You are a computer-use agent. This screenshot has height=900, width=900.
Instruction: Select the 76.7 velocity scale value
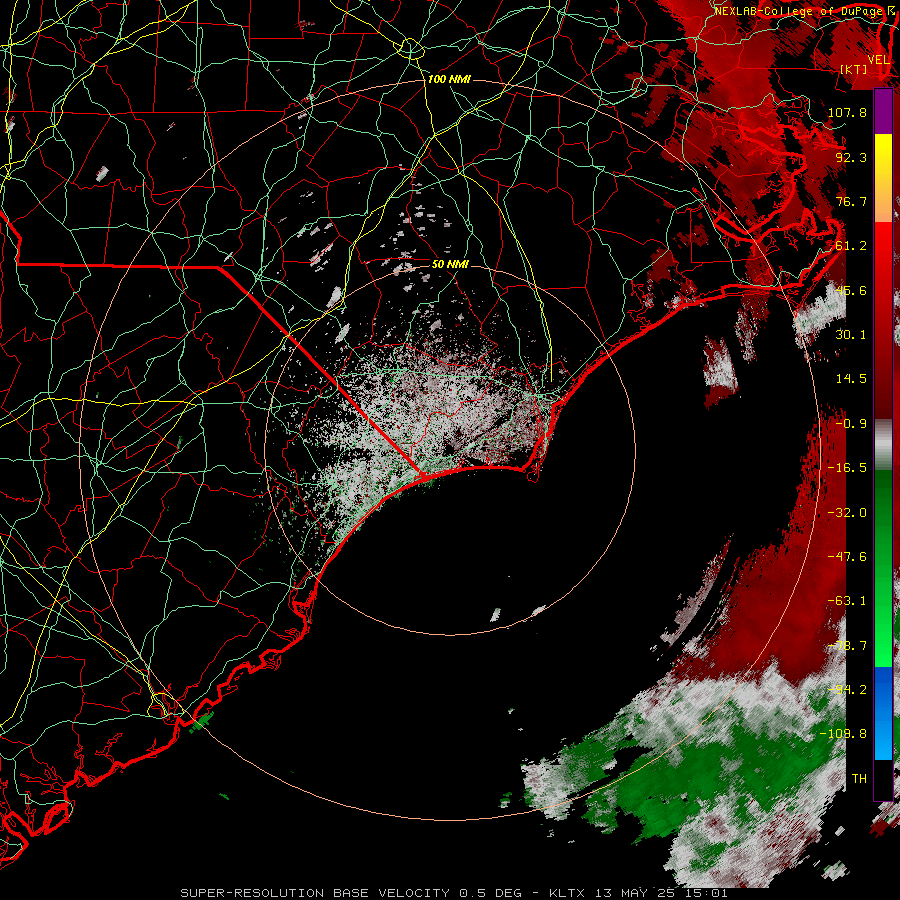tap(851, 201)
